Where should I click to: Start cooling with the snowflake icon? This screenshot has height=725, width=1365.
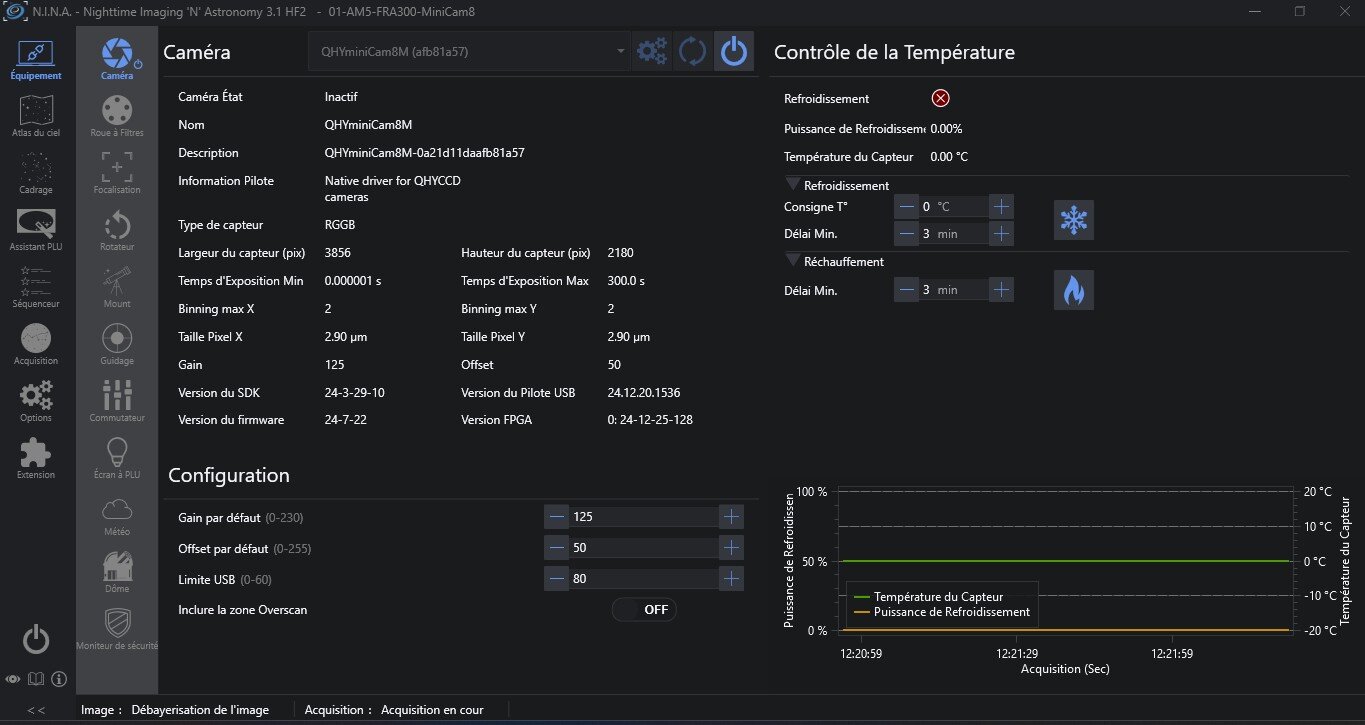(x=1074, y=220)
